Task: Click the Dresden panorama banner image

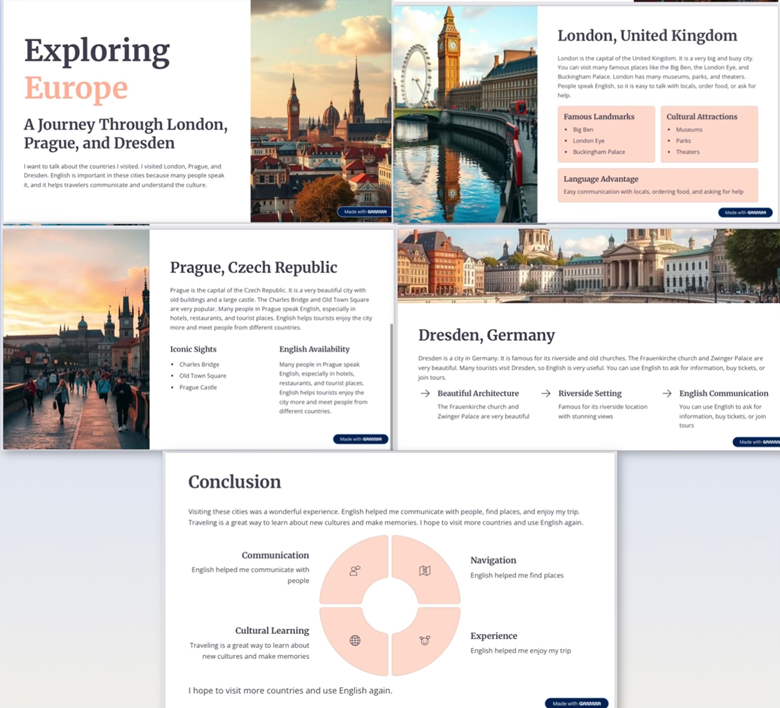Action: pos(588,265)
